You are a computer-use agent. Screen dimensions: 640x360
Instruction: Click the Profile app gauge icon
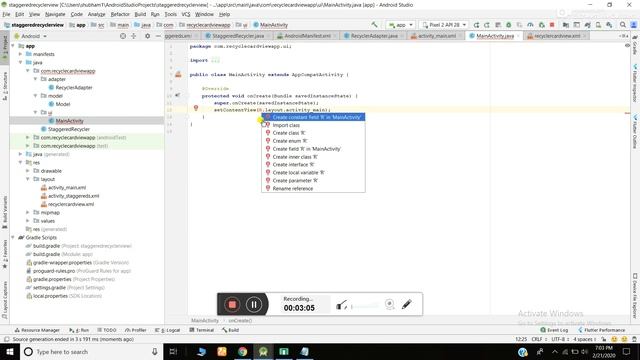[x=530, y=25]
